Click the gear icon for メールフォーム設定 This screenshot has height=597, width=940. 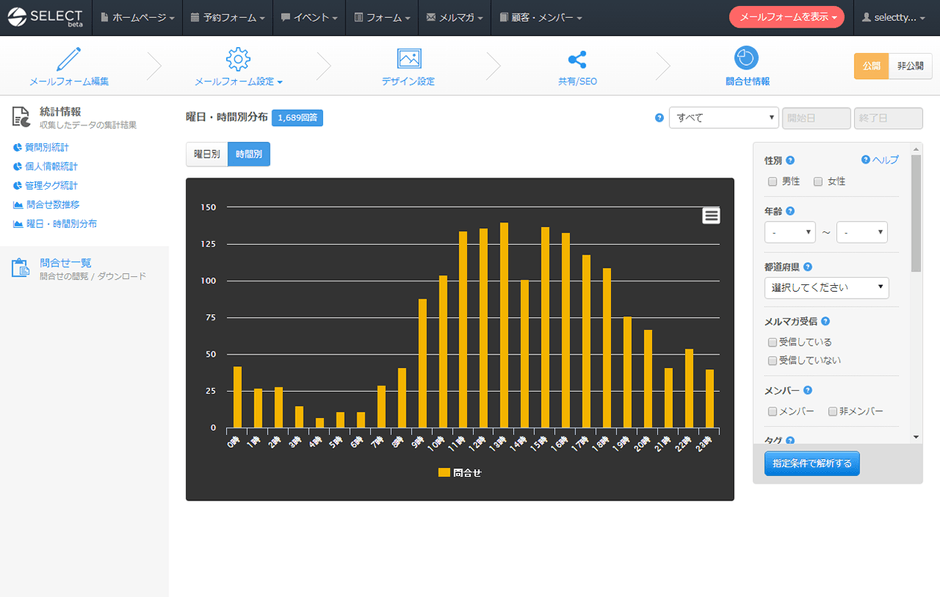coord(238,58)
